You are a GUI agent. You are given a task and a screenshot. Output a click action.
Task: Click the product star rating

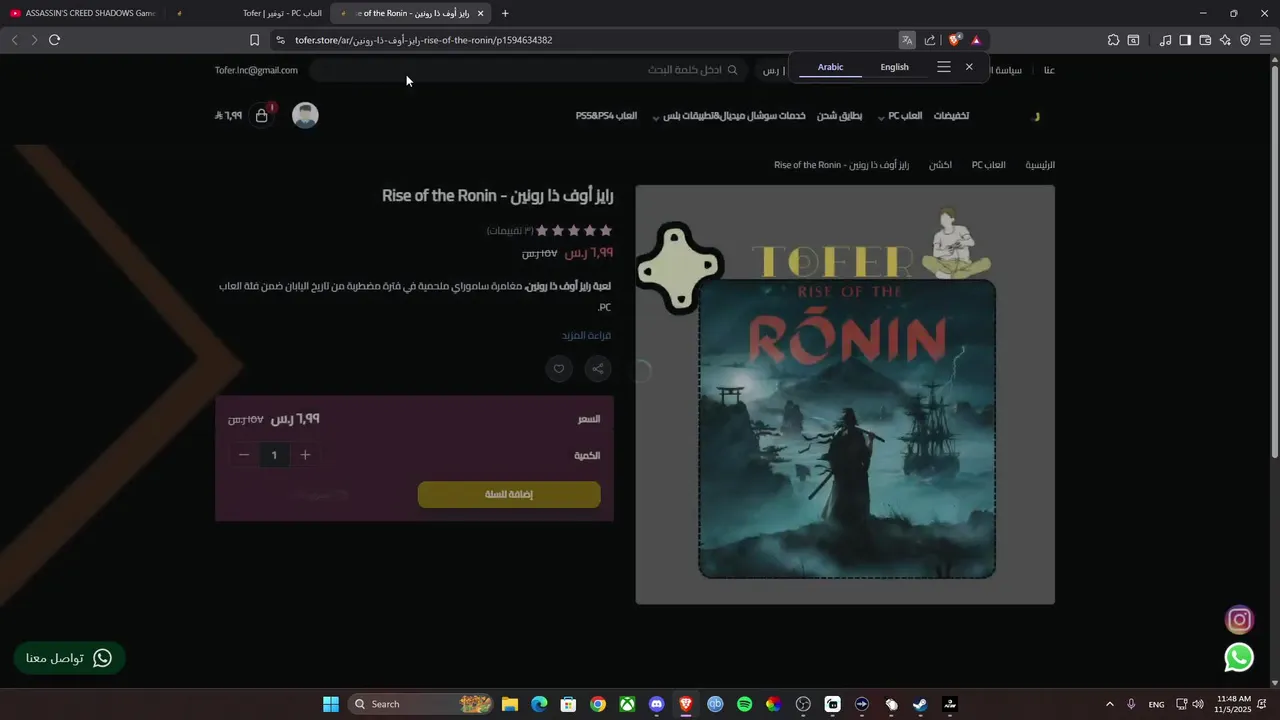[575, 231]
